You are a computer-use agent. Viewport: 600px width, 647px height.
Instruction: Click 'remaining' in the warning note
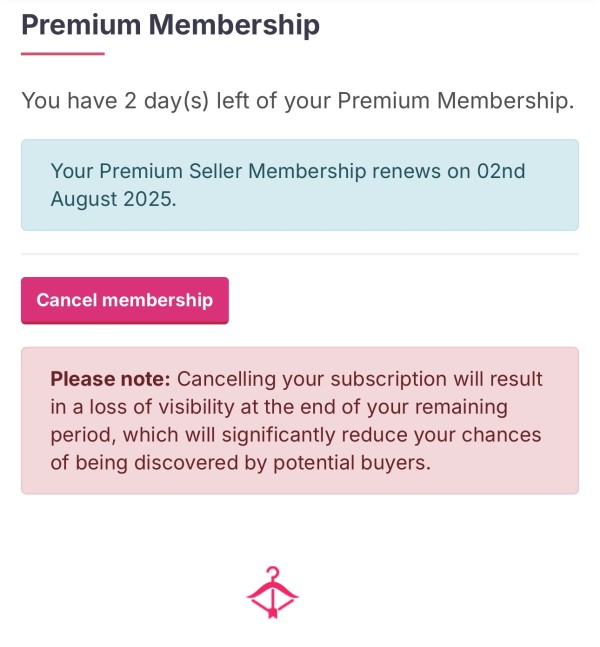[461, 408]
